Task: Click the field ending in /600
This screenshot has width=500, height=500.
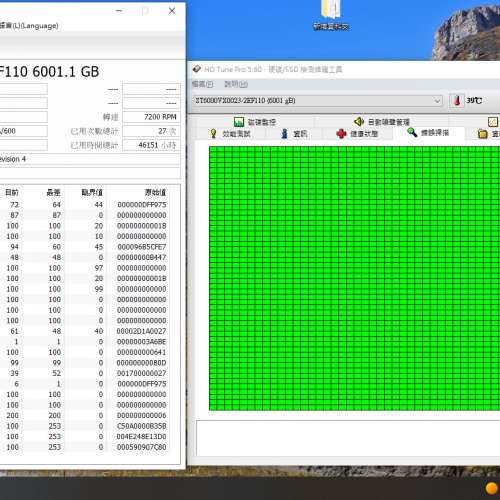Action: point(23,131)
